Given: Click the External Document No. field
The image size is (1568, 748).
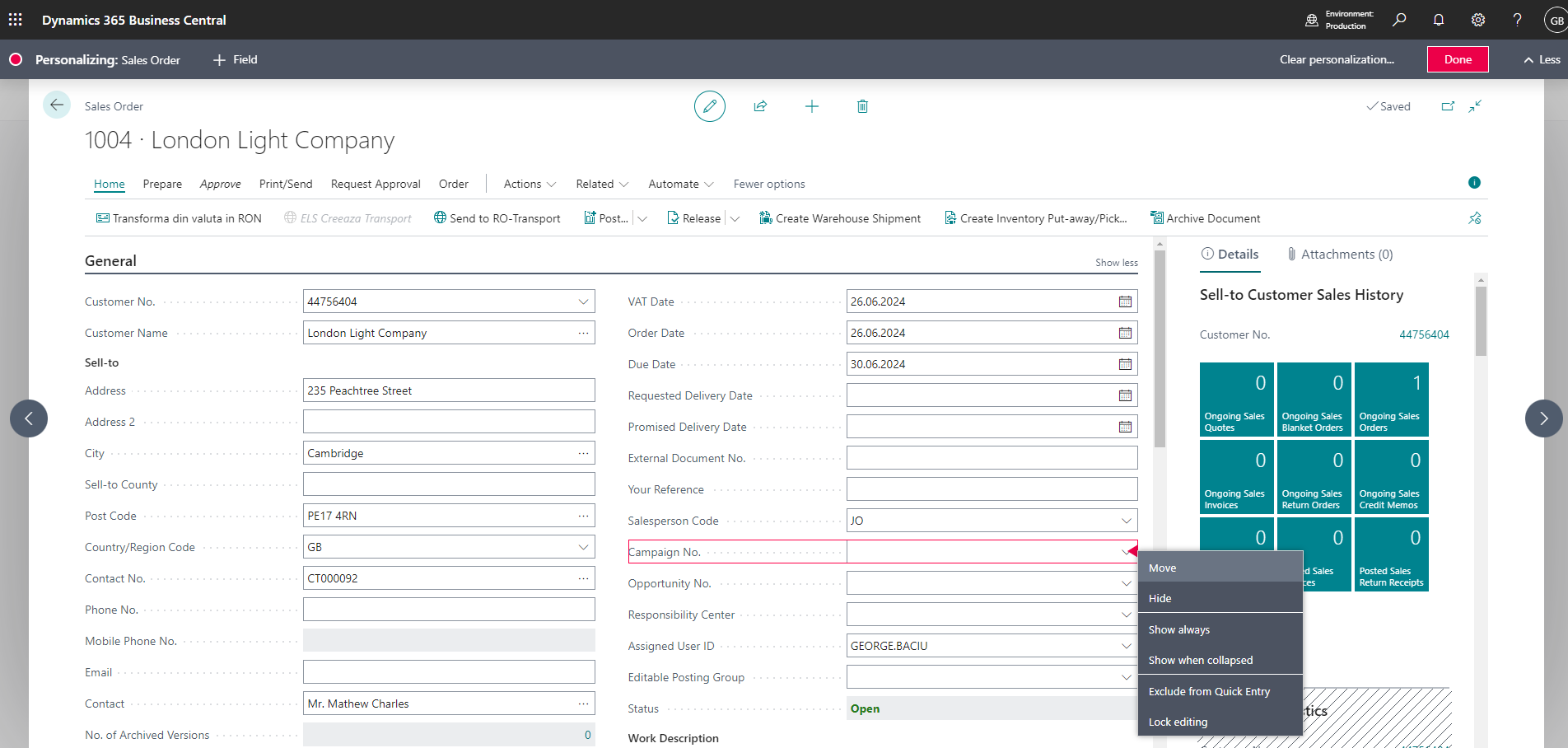Looking at the screenshot, I should (992, 458).
